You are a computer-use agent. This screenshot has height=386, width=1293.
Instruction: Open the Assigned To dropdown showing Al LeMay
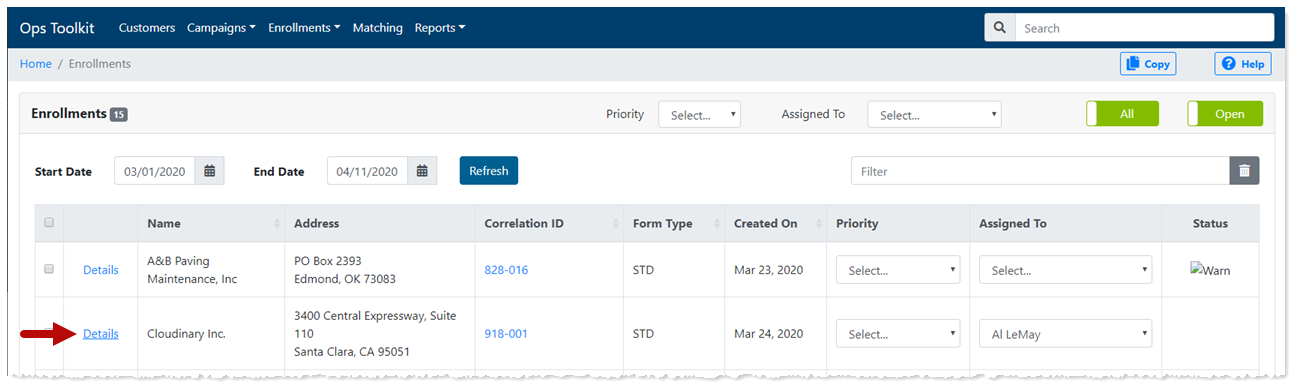tap(1065, 334)
